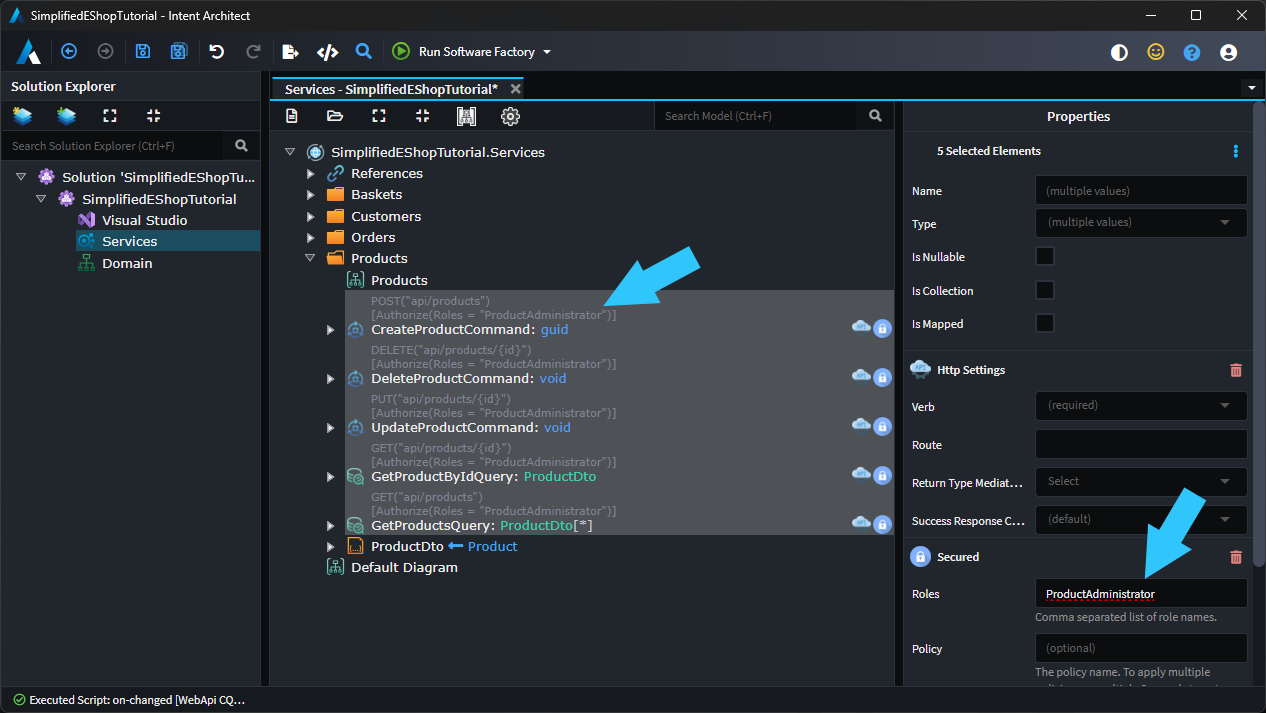The height and width of the screenshot is (713, 1266).
Task: Open the Verb dropdown
Action: [x=1141, y=406]
